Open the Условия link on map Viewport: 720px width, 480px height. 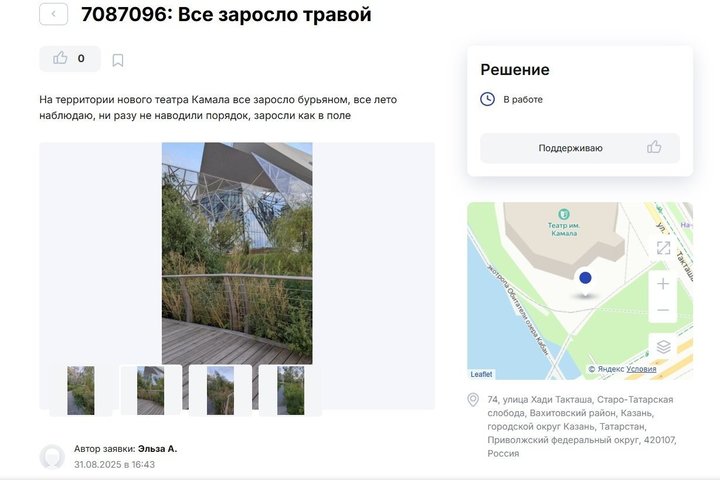[x=641, y=369]
